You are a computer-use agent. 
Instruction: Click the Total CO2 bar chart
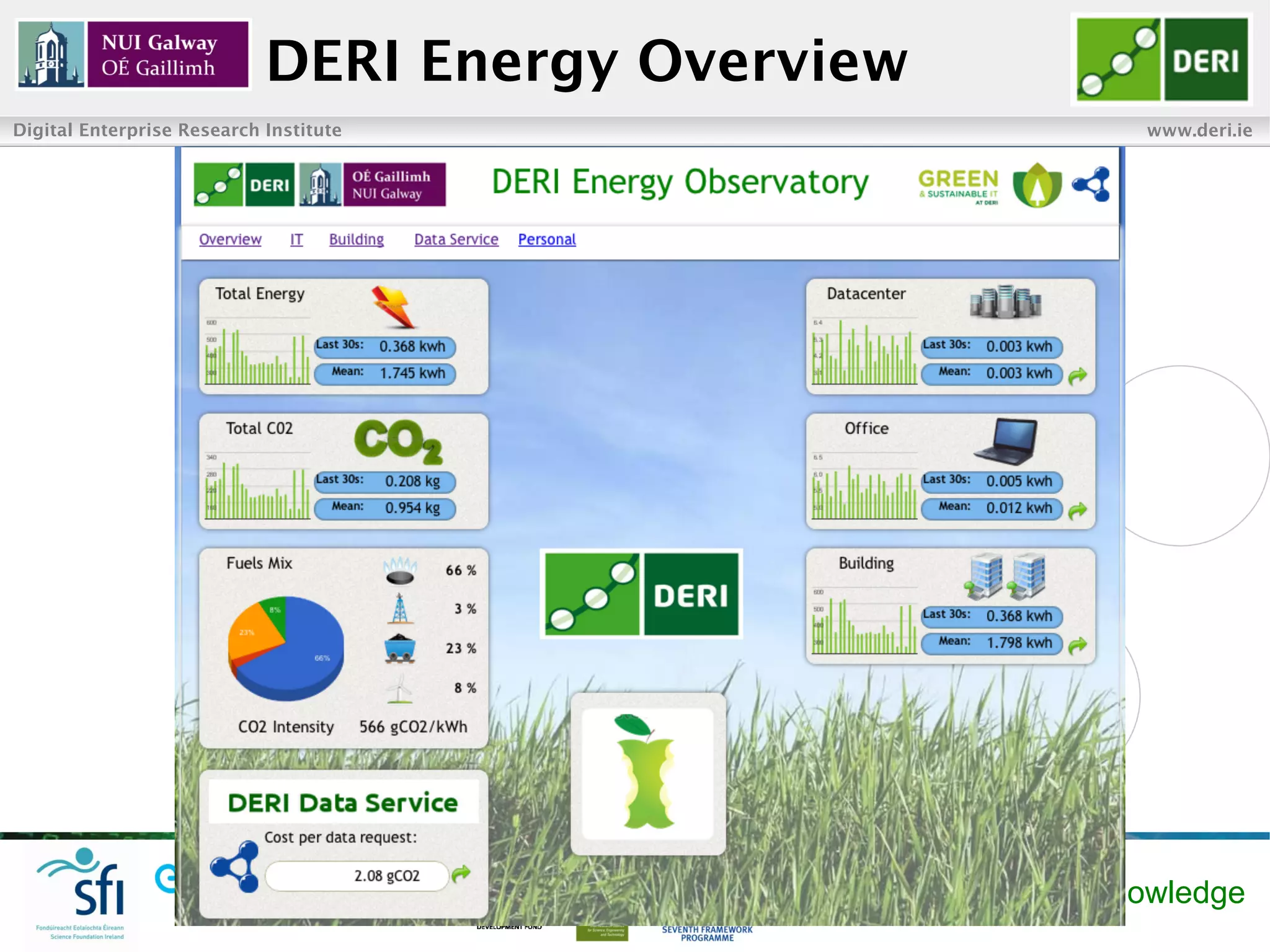coord(257,487)
